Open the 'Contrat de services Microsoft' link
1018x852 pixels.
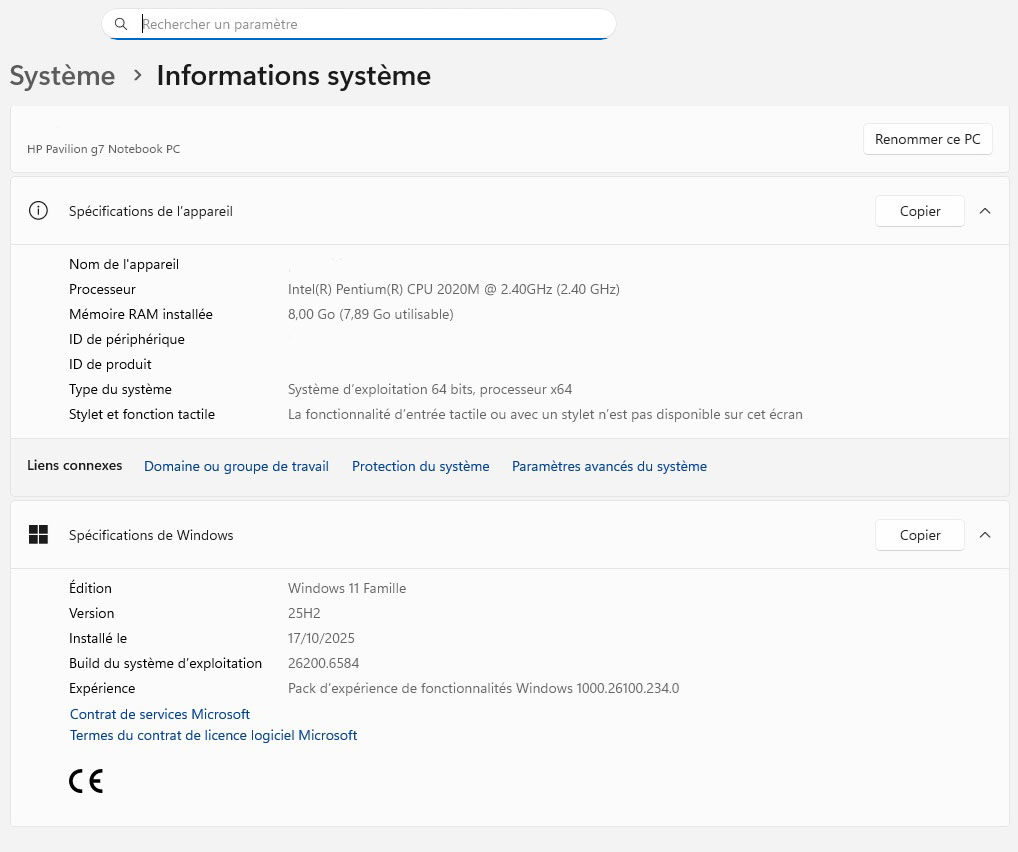coord(160,714)
